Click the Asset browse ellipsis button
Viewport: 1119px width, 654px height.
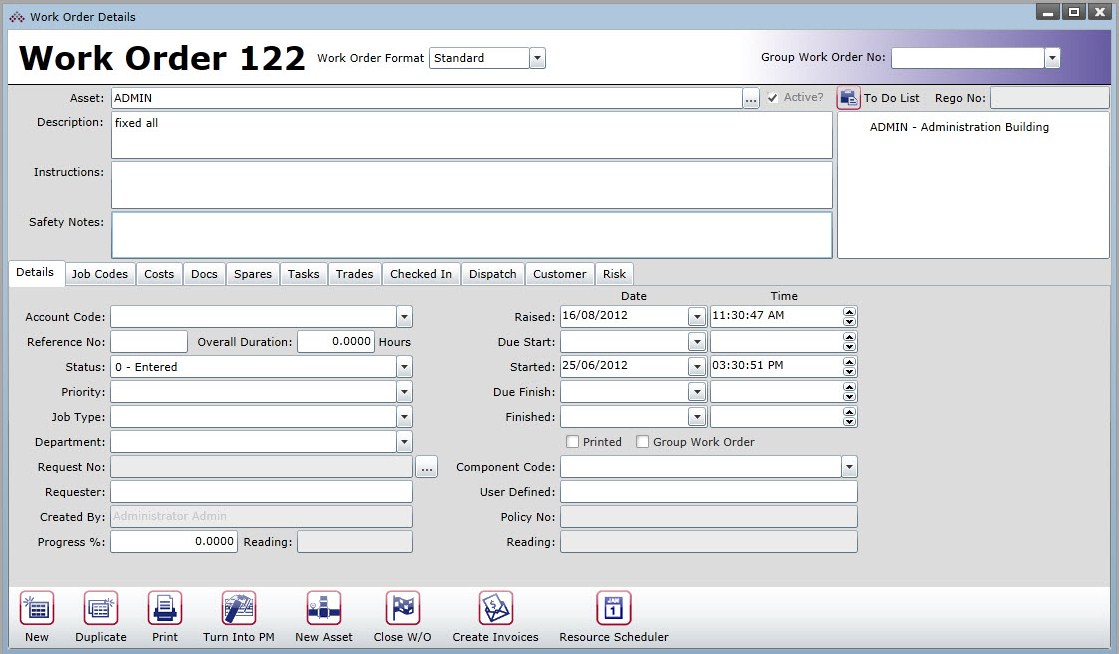tap(751, 98)
